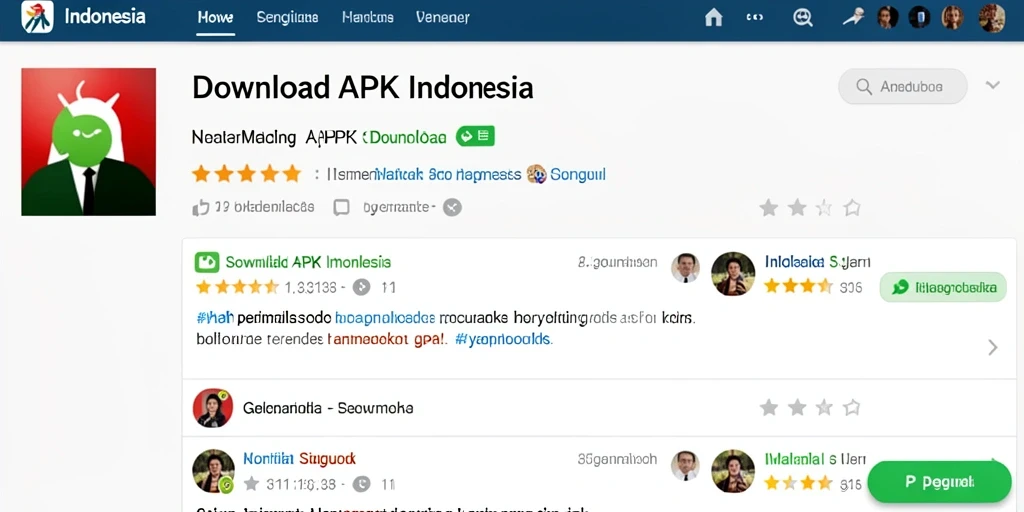Open the Nontilai Sirguock name link
This screenshot has width=1024, height=512.
pos(299,459)
